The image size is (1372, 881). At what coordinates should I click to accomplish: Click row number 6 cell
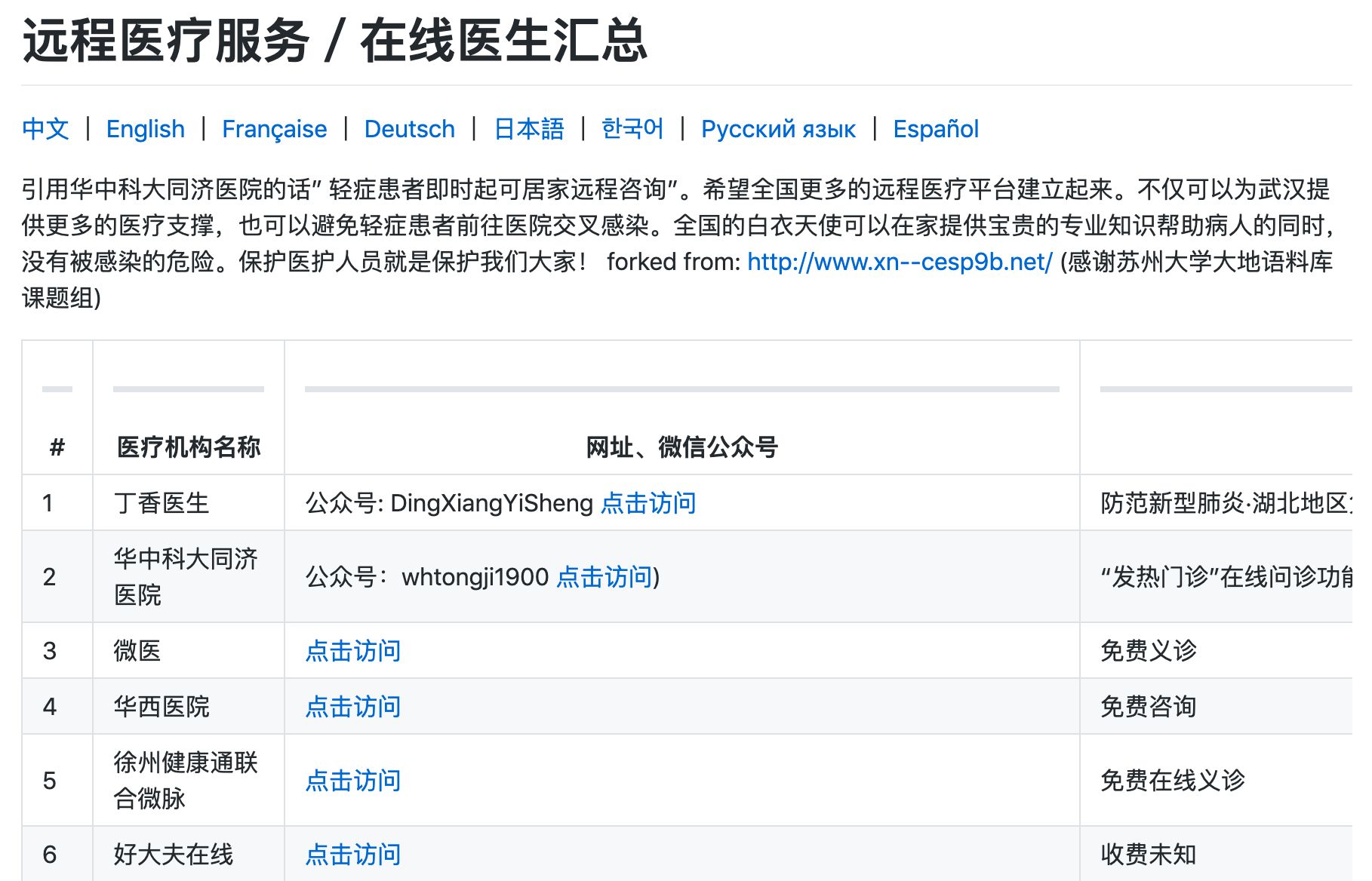57,855
